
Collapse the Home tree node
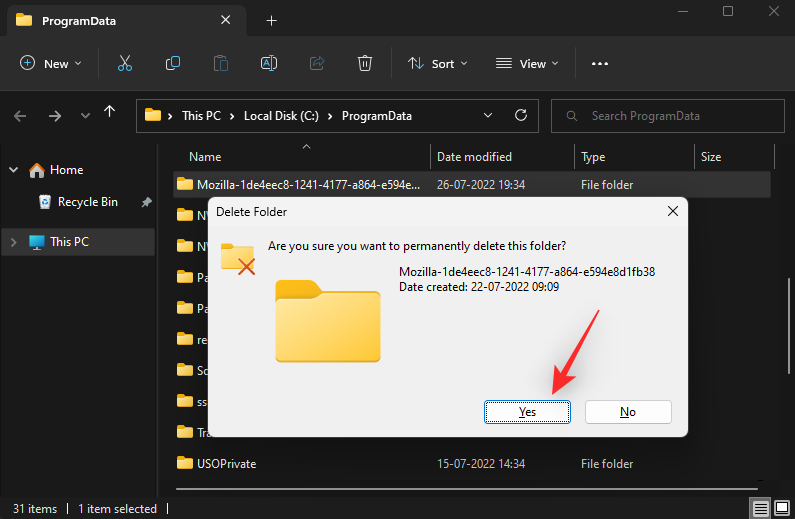(14, 170)
